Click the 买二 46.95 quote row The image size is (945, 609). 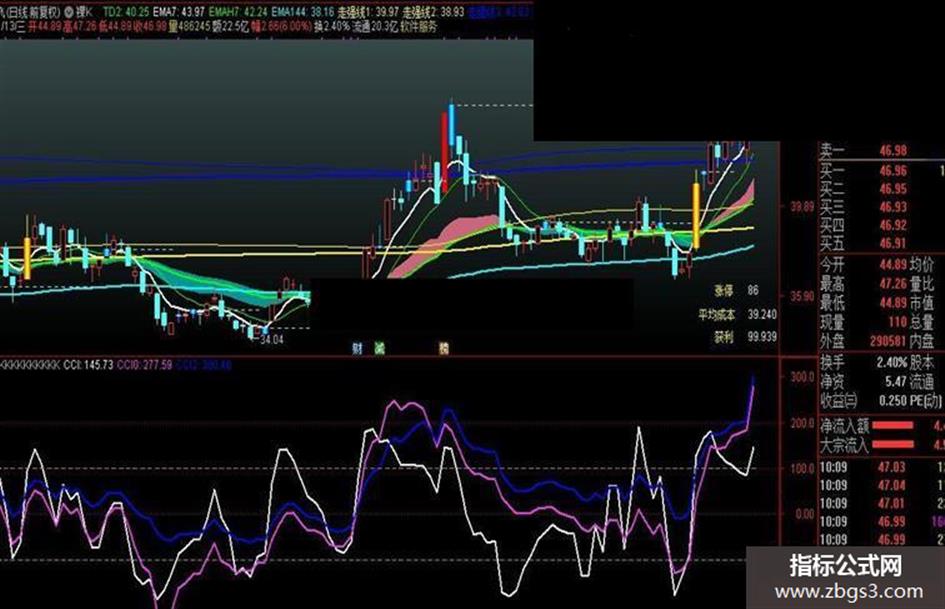[863, 189]
